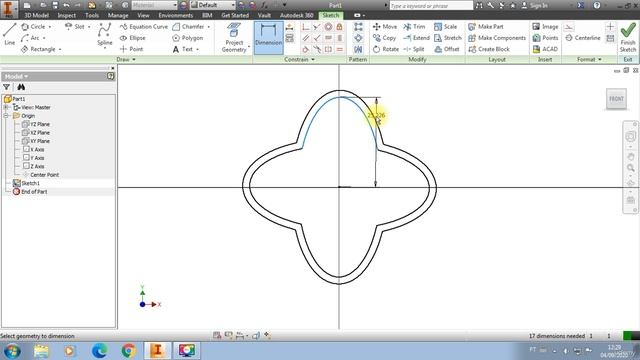Open the Environments tab
Screen dimensions: 640x360
pyautogui.click(x=176, y=16)
